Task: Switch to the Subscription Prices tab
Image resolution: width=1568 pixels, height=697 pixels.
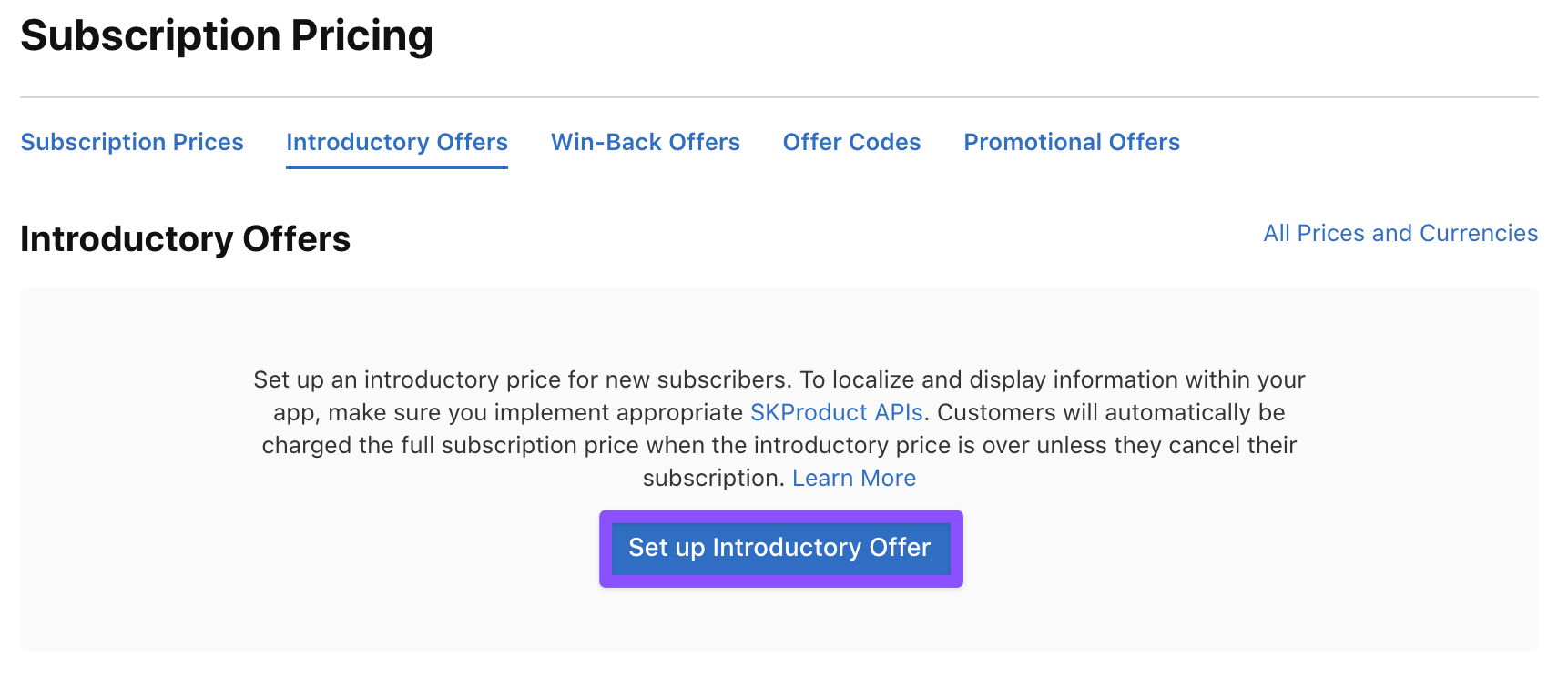Action: tap(132, 142)
